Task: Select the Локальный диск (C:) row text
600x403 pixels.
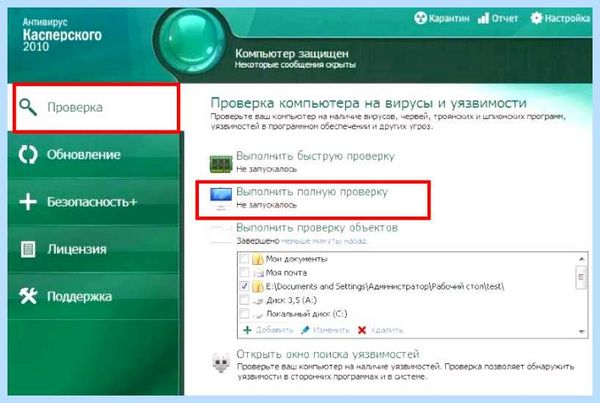Action: [307, 314]
